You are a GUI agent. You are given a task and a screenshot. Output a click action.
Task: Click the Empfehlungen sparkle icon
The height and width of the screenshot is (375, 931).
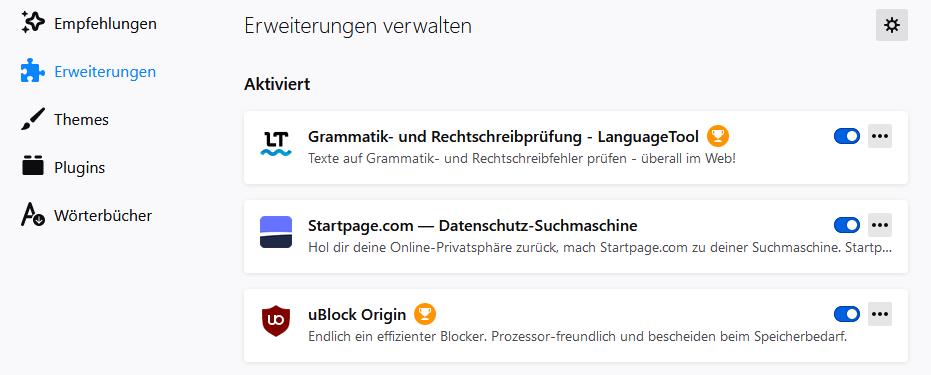click(33, 23)
